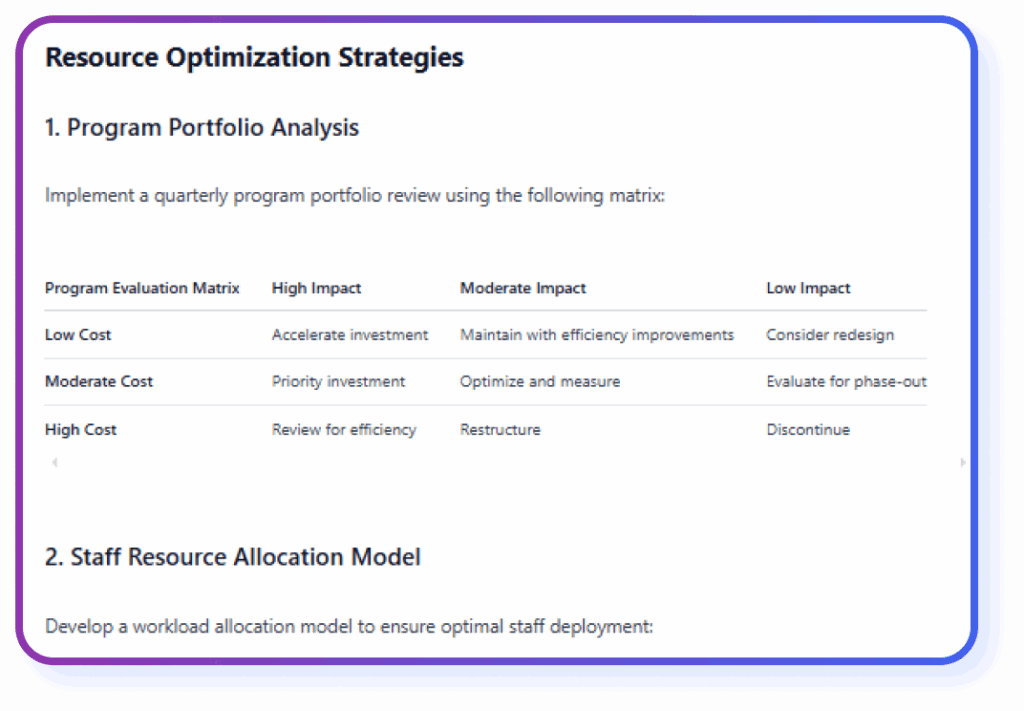
Task: Select the Moderate Cost row label
Action: point(99,381)
